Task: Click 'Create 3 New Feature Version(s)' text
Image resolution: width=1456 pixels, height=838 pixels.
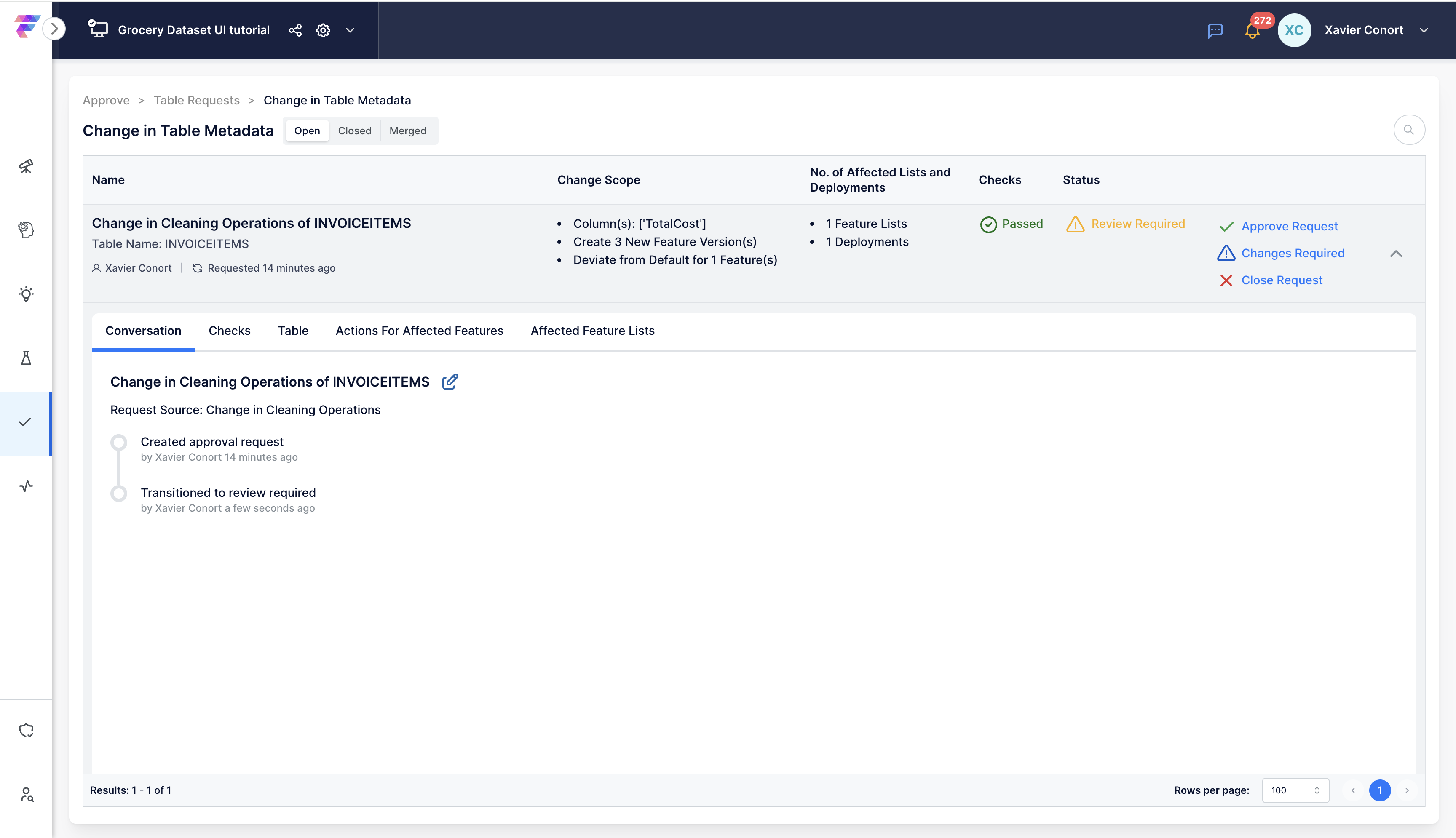Action: (x=664, y=242)
